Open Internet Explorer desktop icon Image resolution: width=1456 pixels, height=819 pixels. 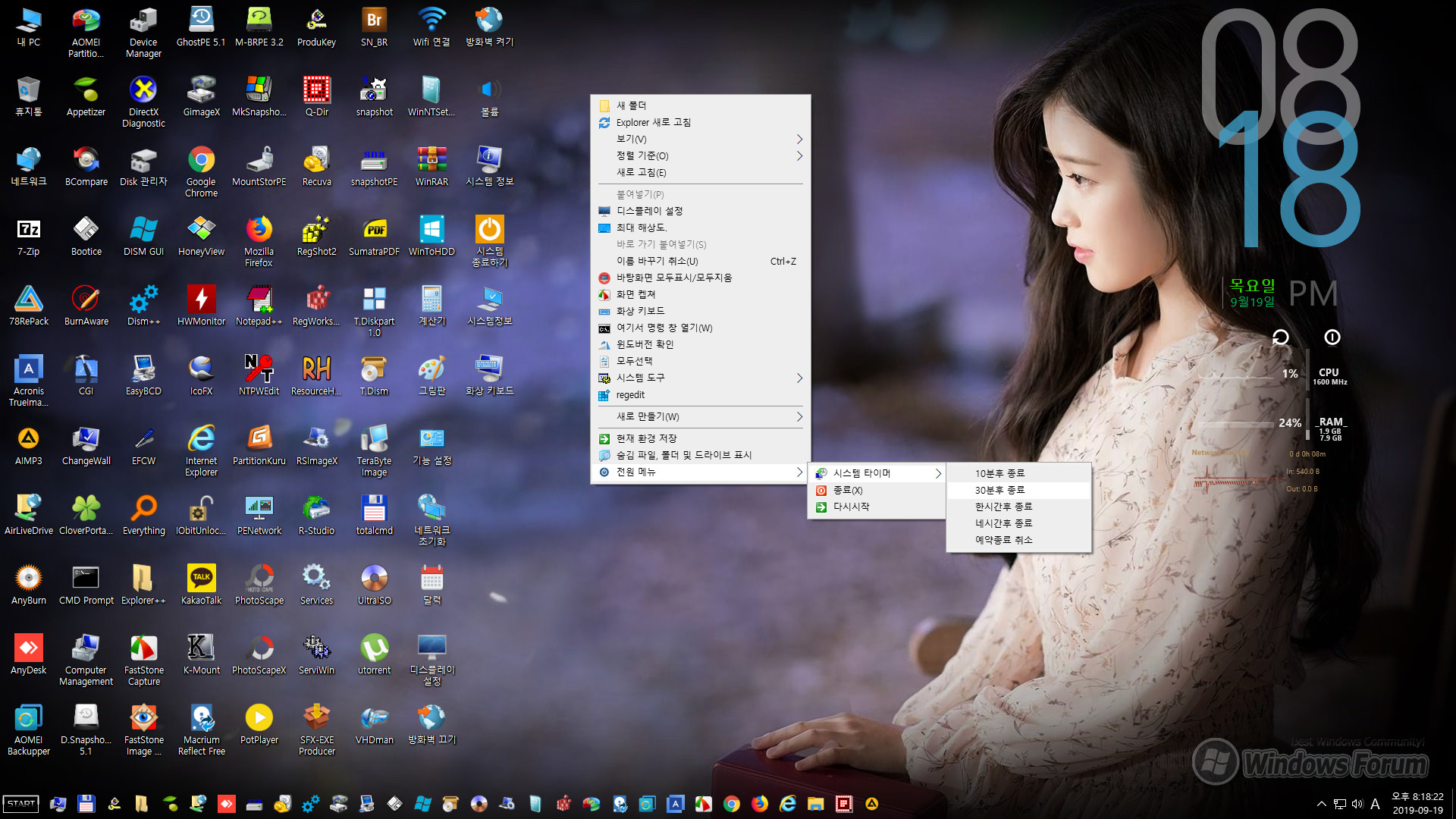coord(201,450)
